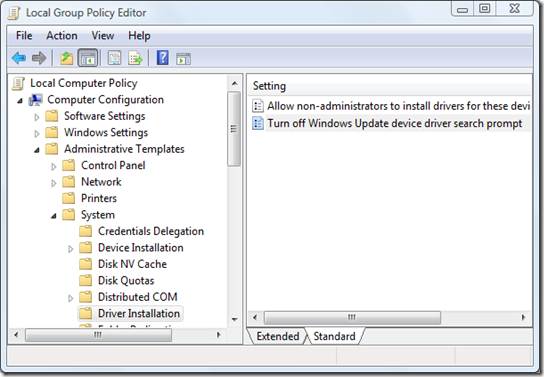Expand the Device Installation node
The width and height of the screenshot is (544, 377).
coord(70,249)
